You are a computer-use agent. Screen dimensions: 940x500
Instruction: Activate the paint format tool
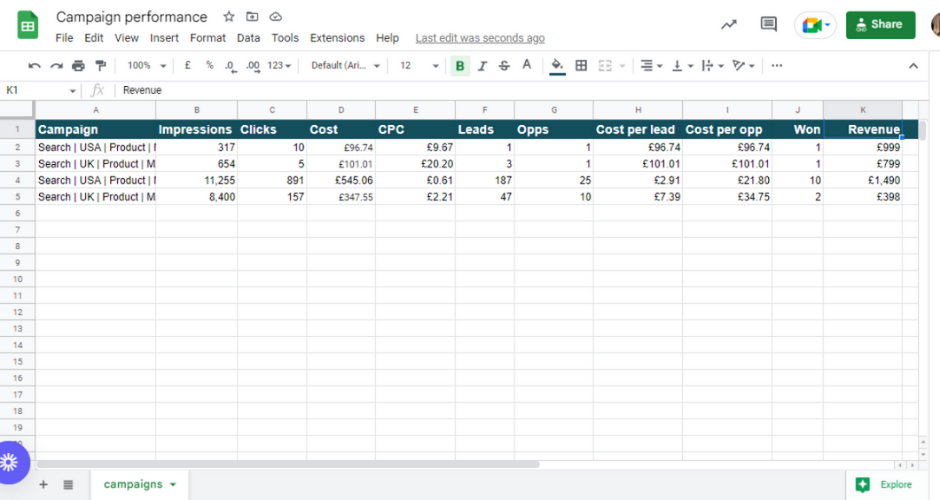click(x=101, y=66)
